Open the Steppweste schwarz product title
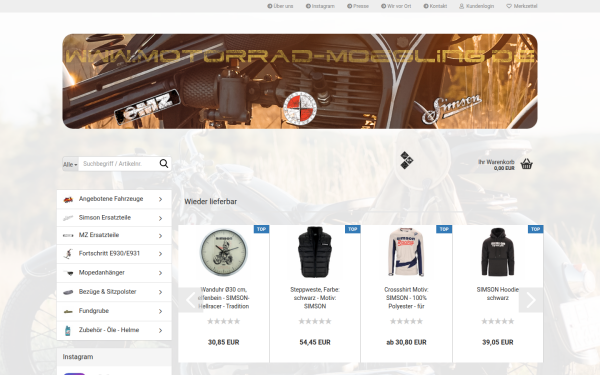This screenshot has width=600, height=375. (315, 298)
